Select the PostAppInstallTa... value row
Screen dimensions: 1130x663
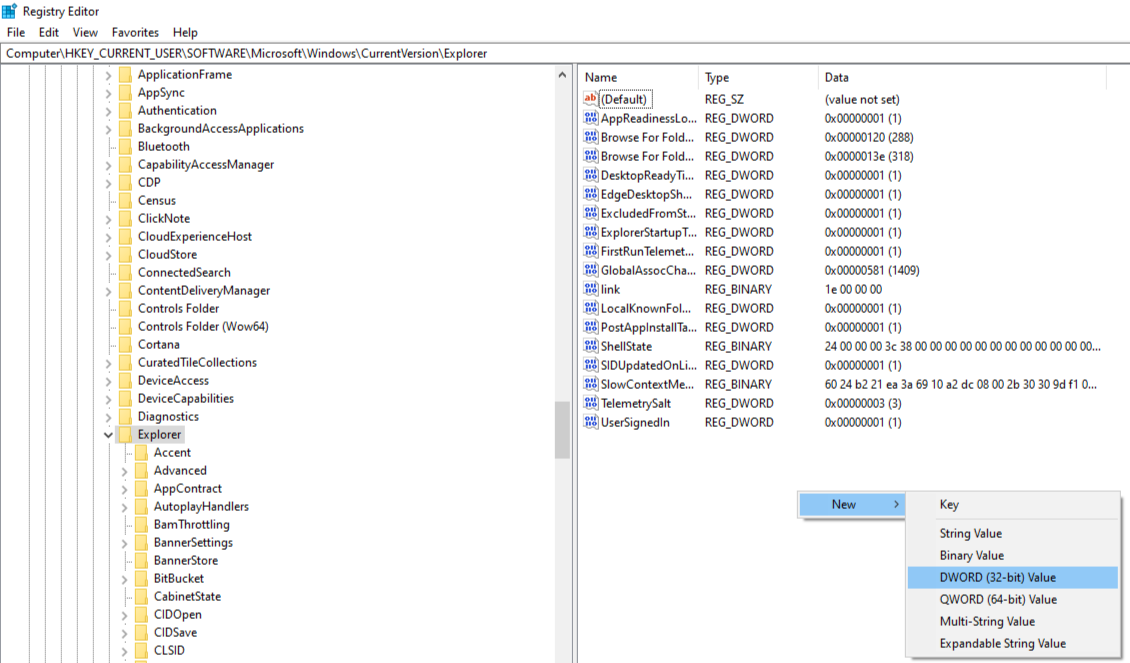point(842,327)
